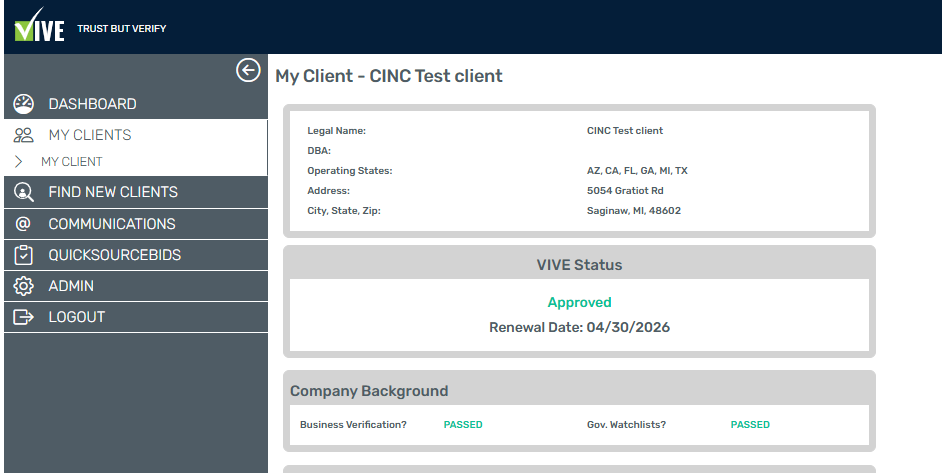The width and height of the screenshot is (942, 473).
Task: Click the Communications @ icon
Action: [23, 224]
